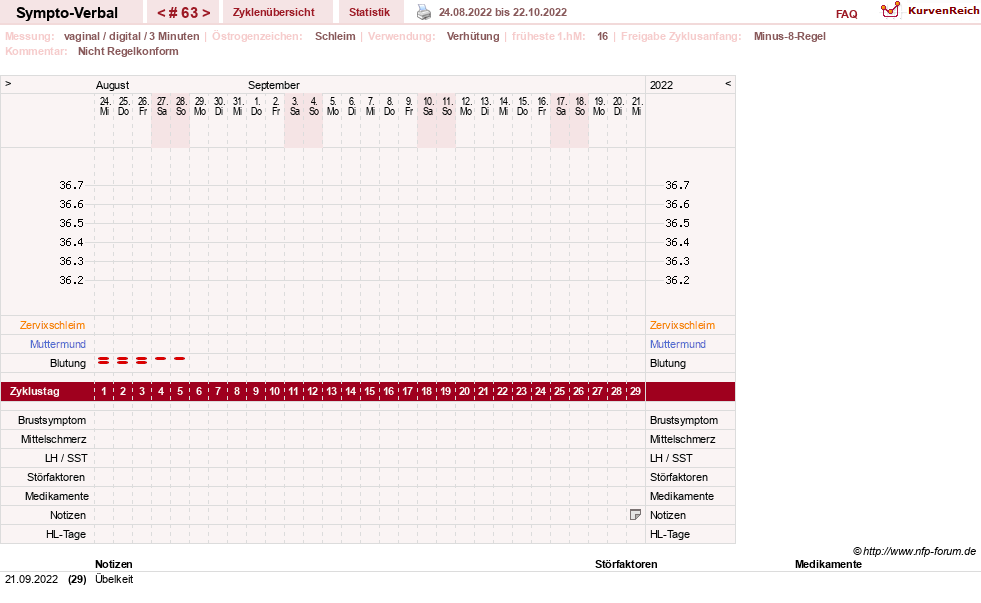
Task: Open the note icon on cycle day 29
Action: tap(635, 515)
